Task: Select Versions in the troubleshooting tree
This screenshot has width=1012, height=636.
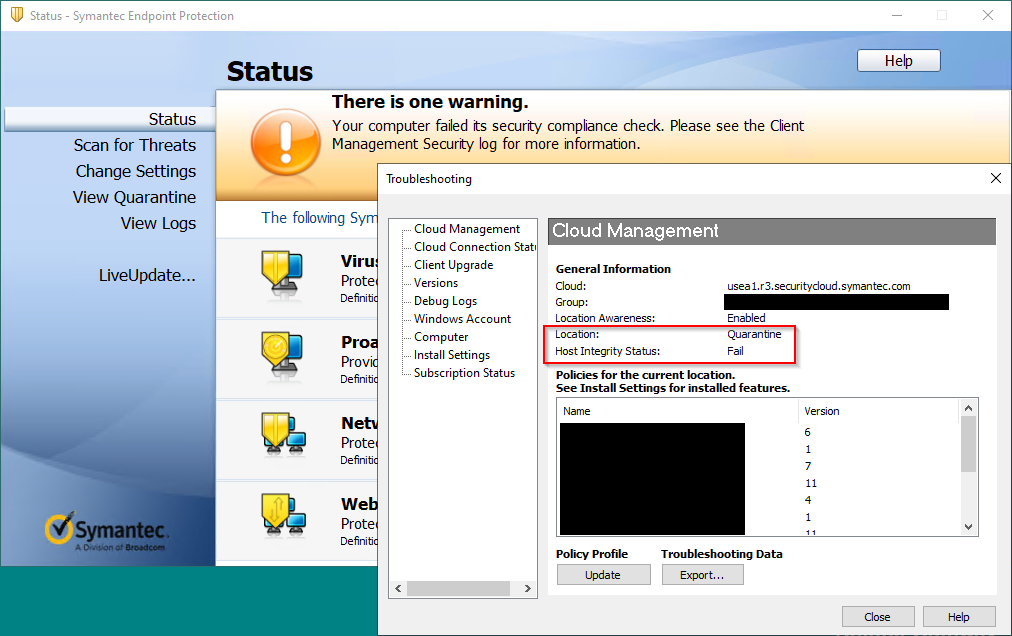Action: pyautogui.click(x=436, y=283)
